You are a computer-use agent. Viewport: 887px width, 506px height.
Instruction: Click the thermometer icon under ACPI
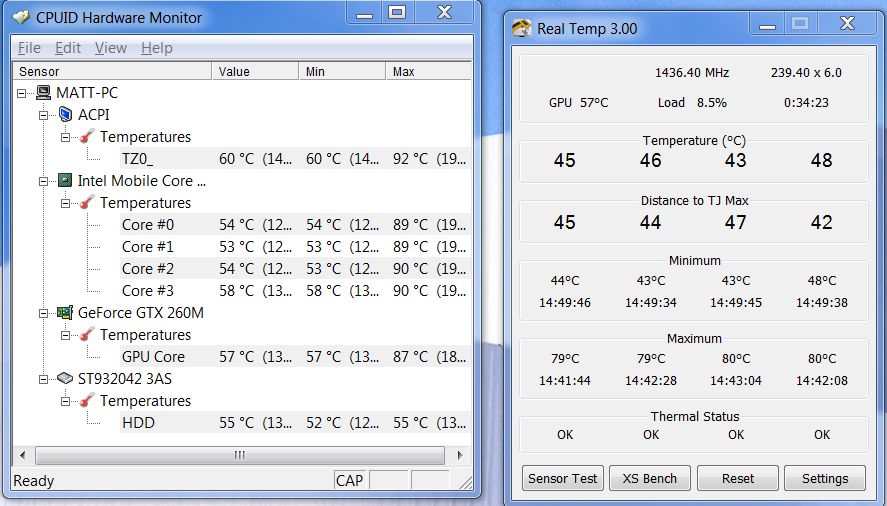point(87,136)
